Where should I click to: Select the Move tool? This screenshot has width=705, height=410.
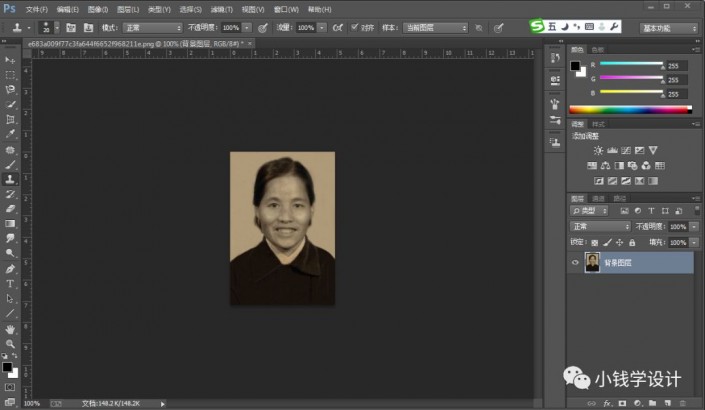[x=10, y=60]
